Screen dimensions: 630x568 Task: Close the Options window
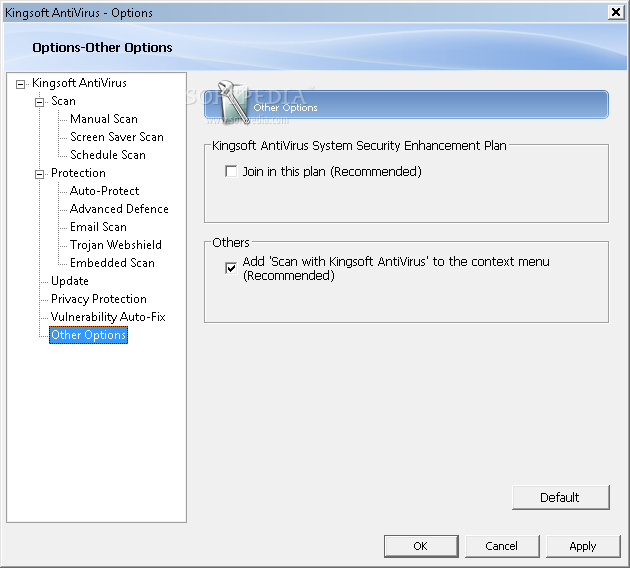(616, 12)
